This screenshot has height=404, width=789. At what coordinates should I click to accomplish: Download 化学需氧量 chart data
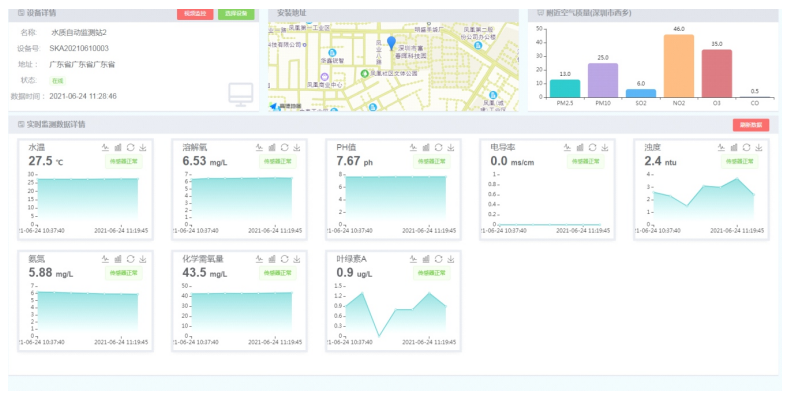point(298,259)
